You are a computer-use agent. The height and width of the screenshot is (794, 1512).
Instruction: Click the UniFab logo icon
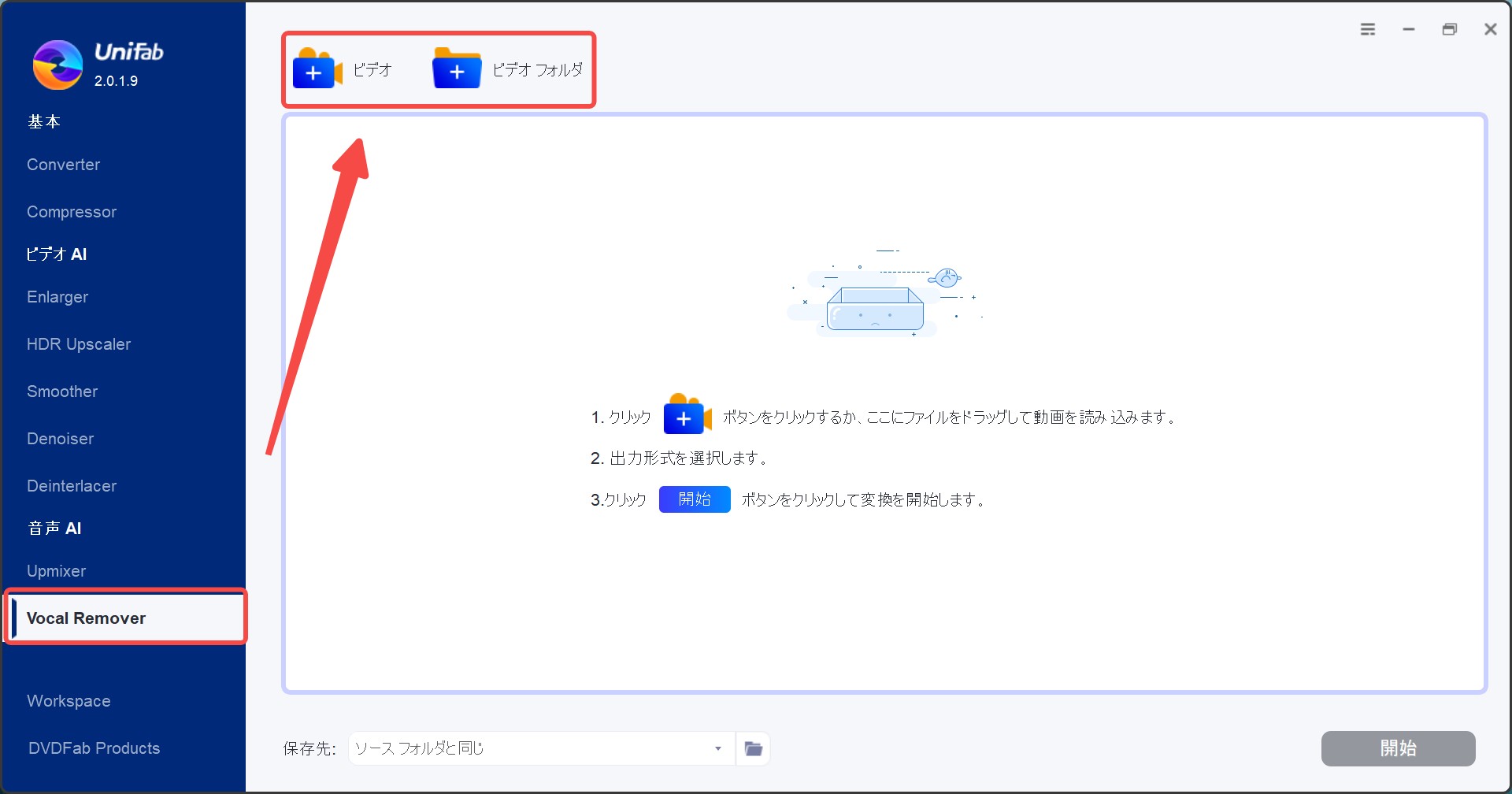[x=57, y=65]
